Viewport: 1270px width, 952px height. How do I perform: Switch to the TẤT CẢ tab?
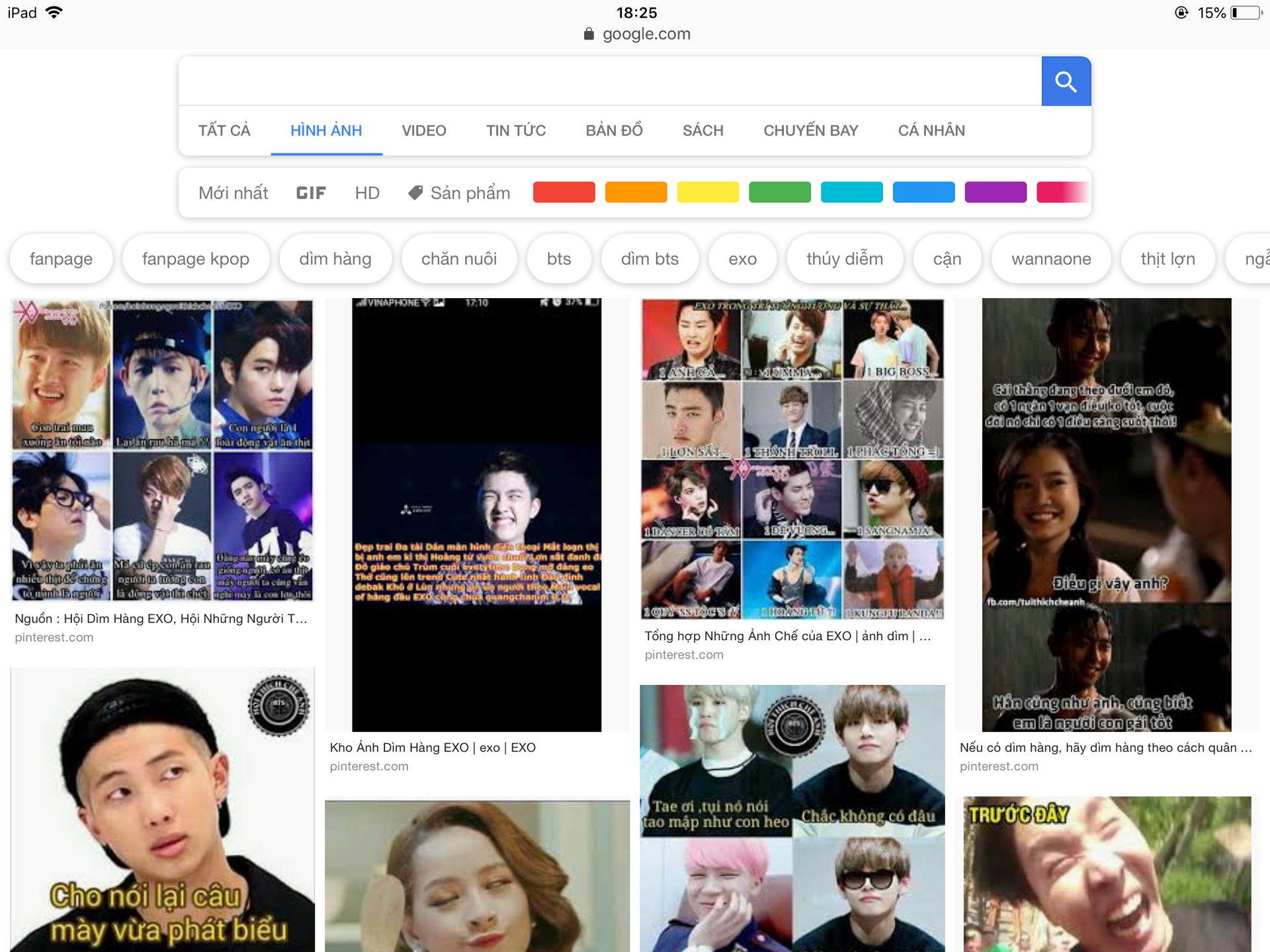coord(224,130)
